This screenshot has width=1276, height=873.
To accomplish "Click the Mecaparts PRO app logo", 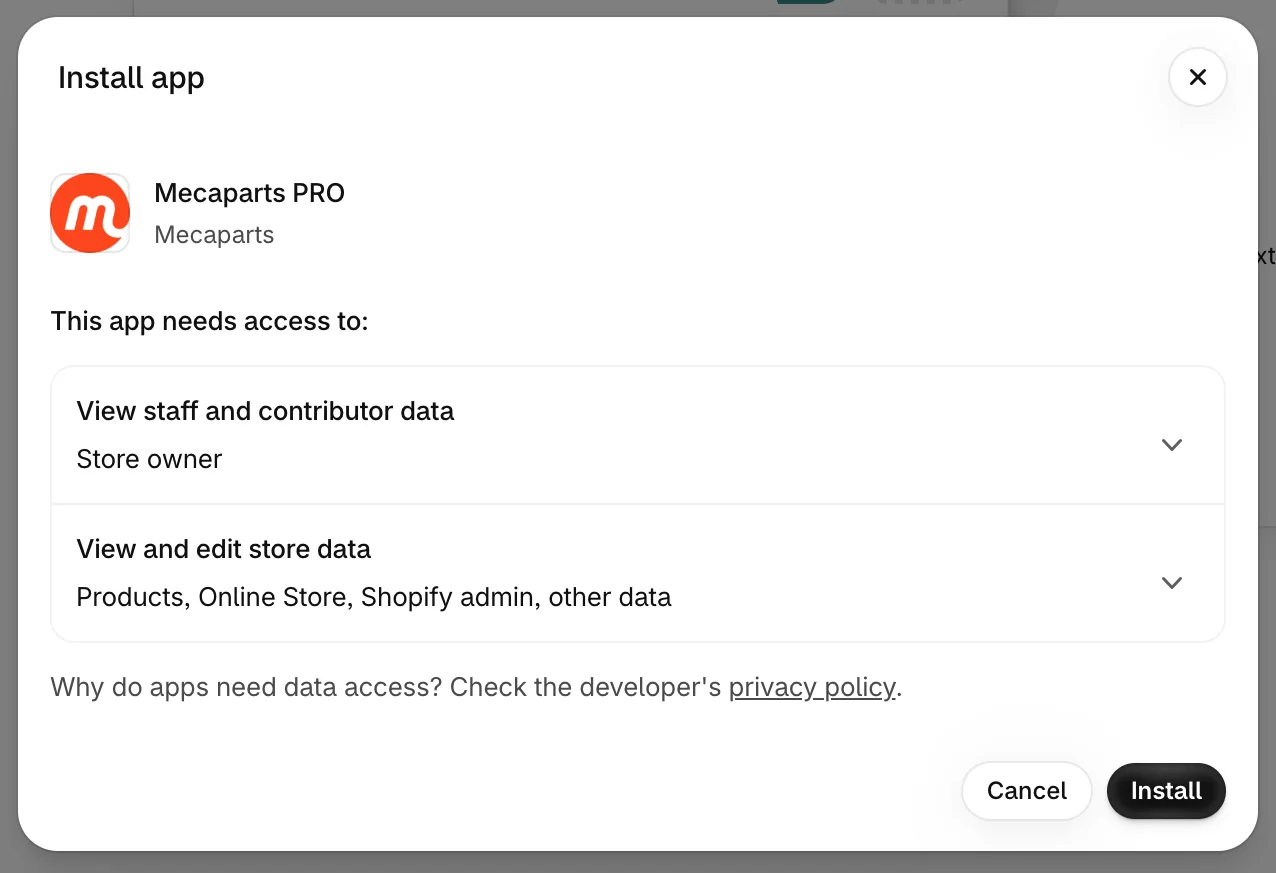I will pyautogui.click(x=90, y=213).
